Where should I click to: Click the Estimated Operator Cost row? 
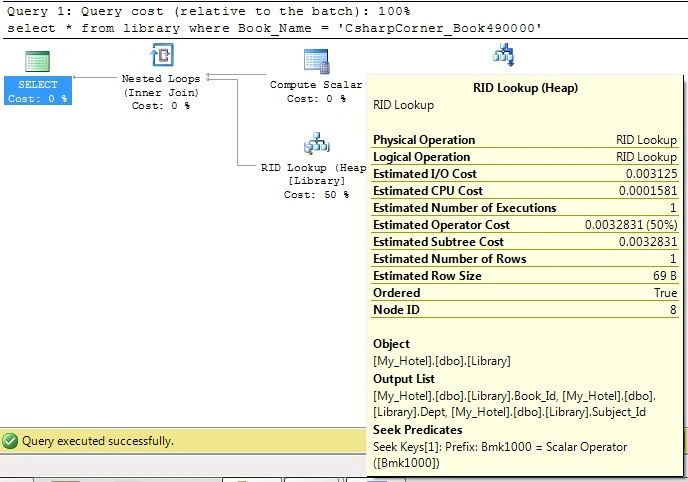[x=525, y=225]
